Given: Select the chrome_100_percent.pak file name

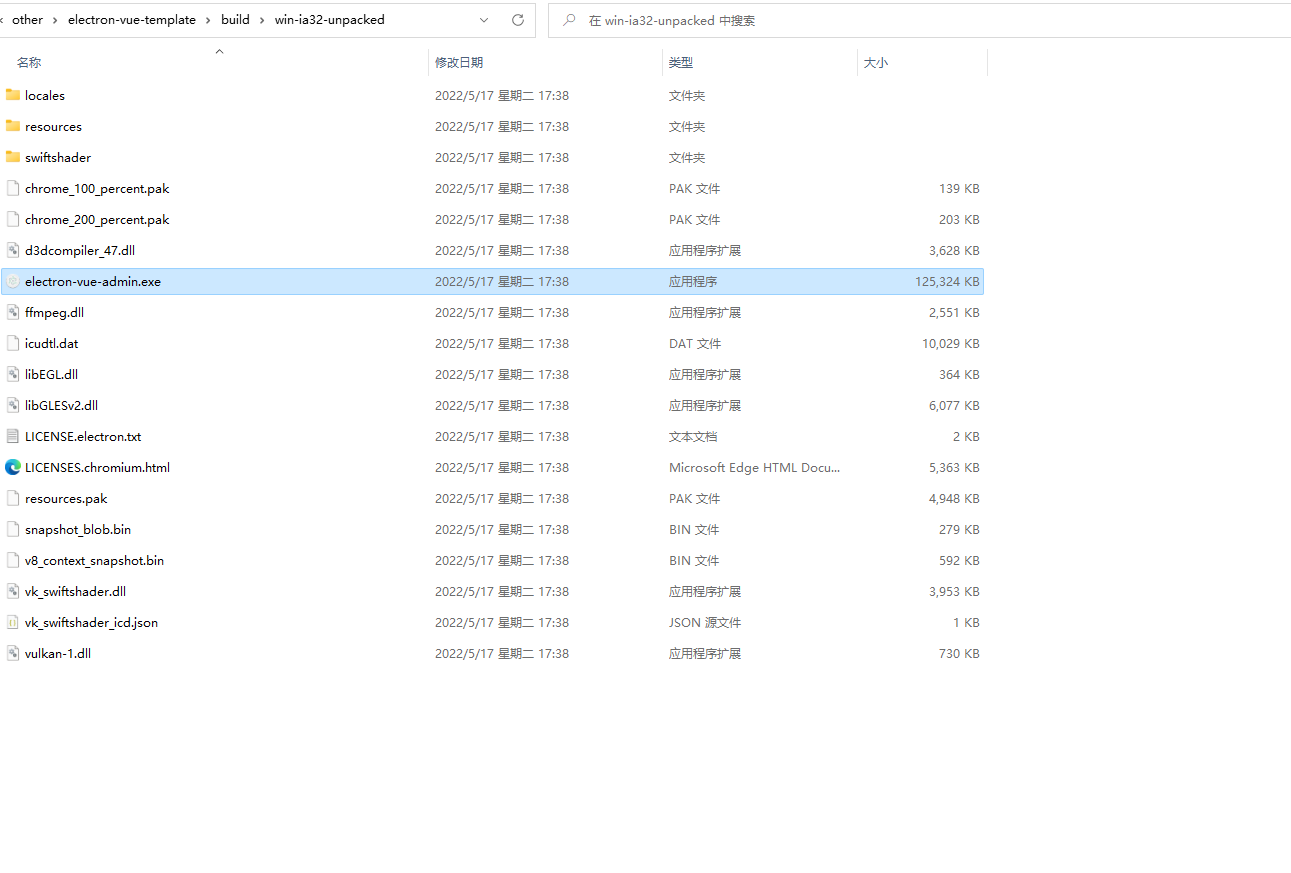Looking at the screenshot, I should (97, 189).
